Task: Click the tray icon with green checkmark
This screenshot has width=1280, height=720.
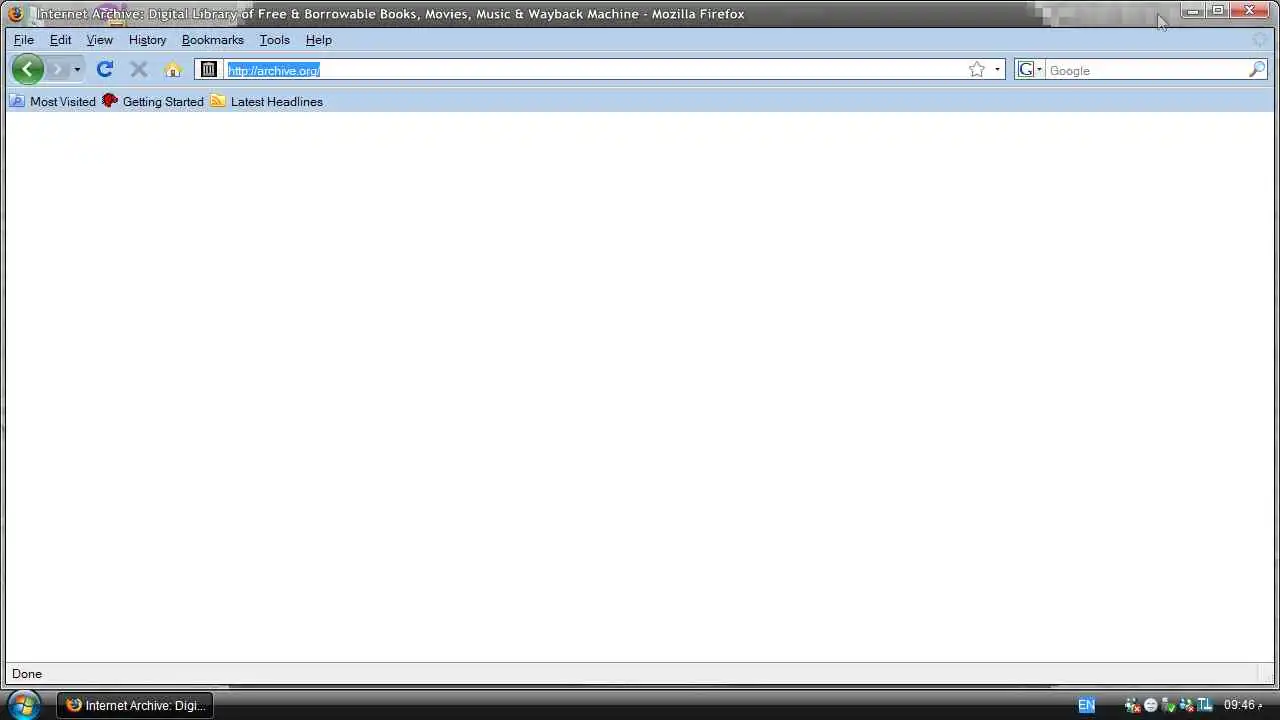Action: (x=1168, y=706)
